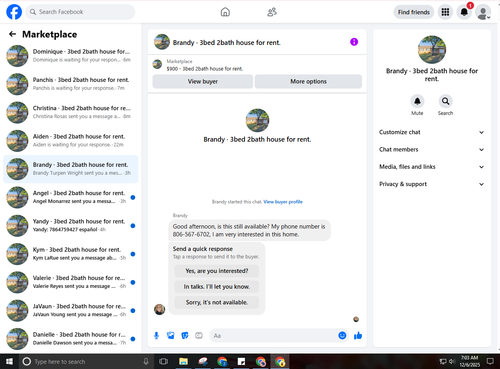Click the View buyer button

click(x=203, y=81)
